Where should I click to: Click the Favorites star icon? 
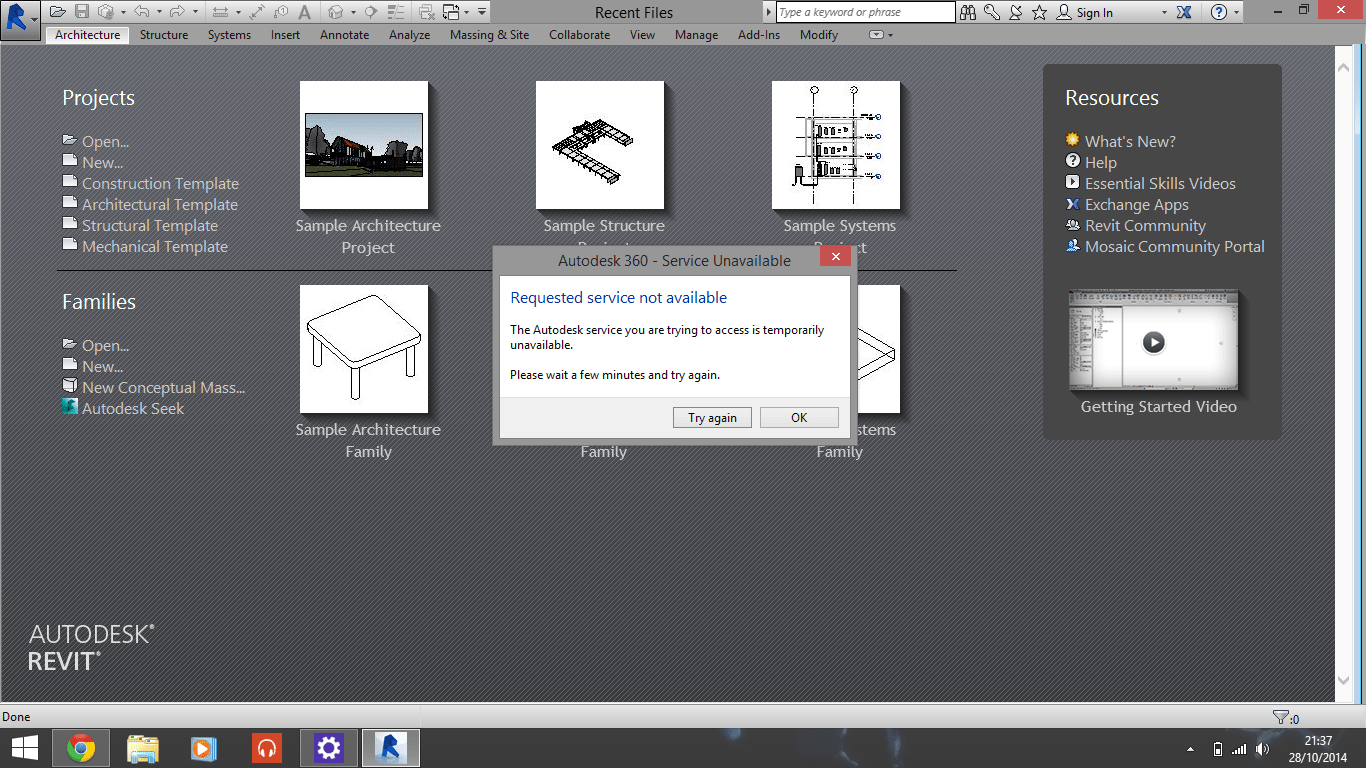click(x=1039, y=12)
